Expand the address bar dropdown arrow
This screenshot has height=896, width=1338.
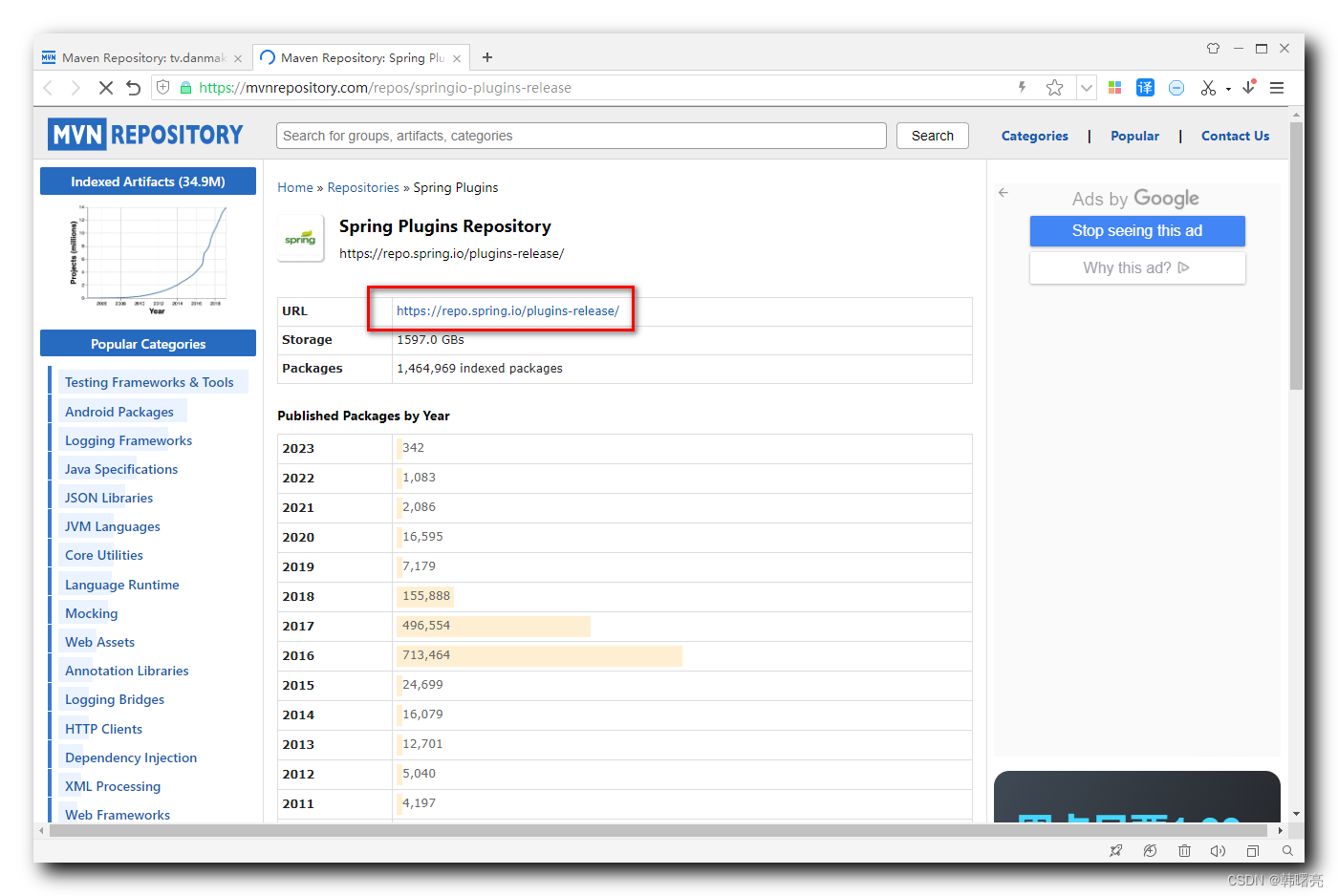[x=1087, y=88]
